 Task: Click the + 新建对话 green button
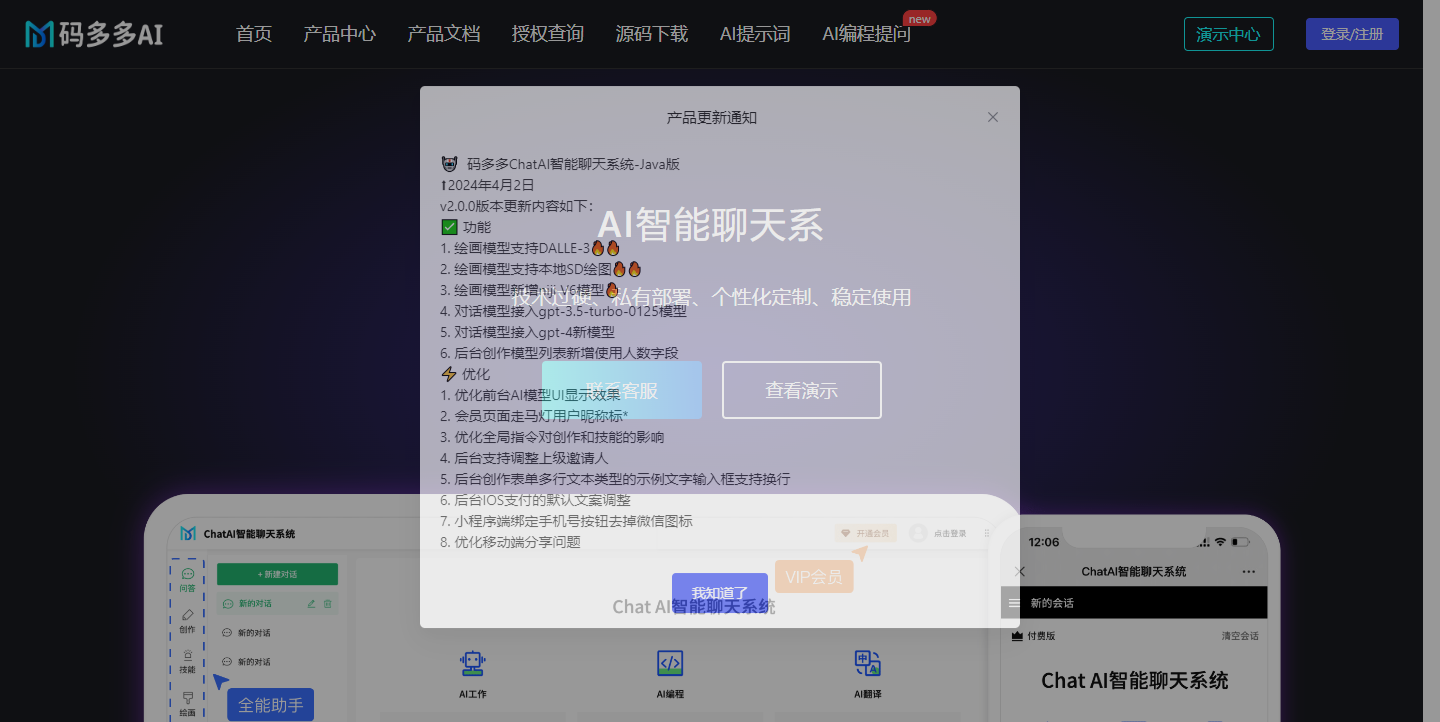277,574
